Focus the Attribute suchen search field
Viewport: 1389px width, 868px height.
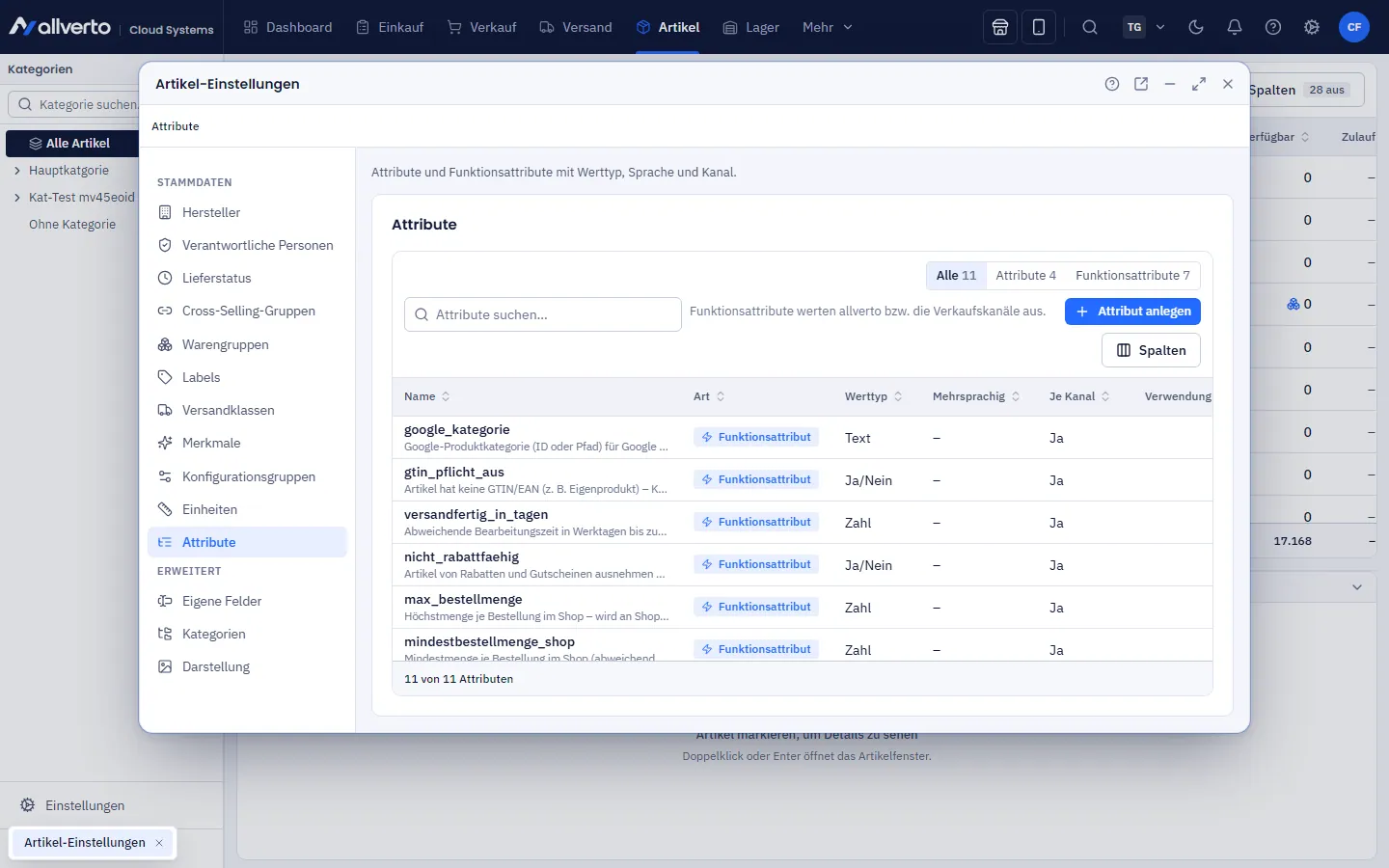tap(543, 314)
